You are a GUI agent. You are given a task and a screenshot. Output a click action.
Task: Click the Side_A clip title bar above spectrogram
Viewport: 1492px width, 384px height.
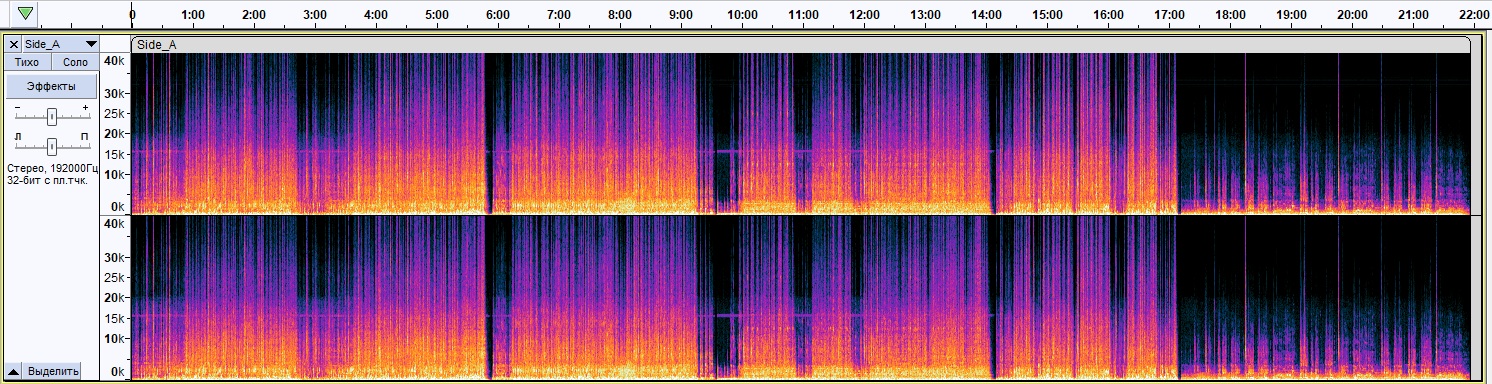(x=800, y=44)
